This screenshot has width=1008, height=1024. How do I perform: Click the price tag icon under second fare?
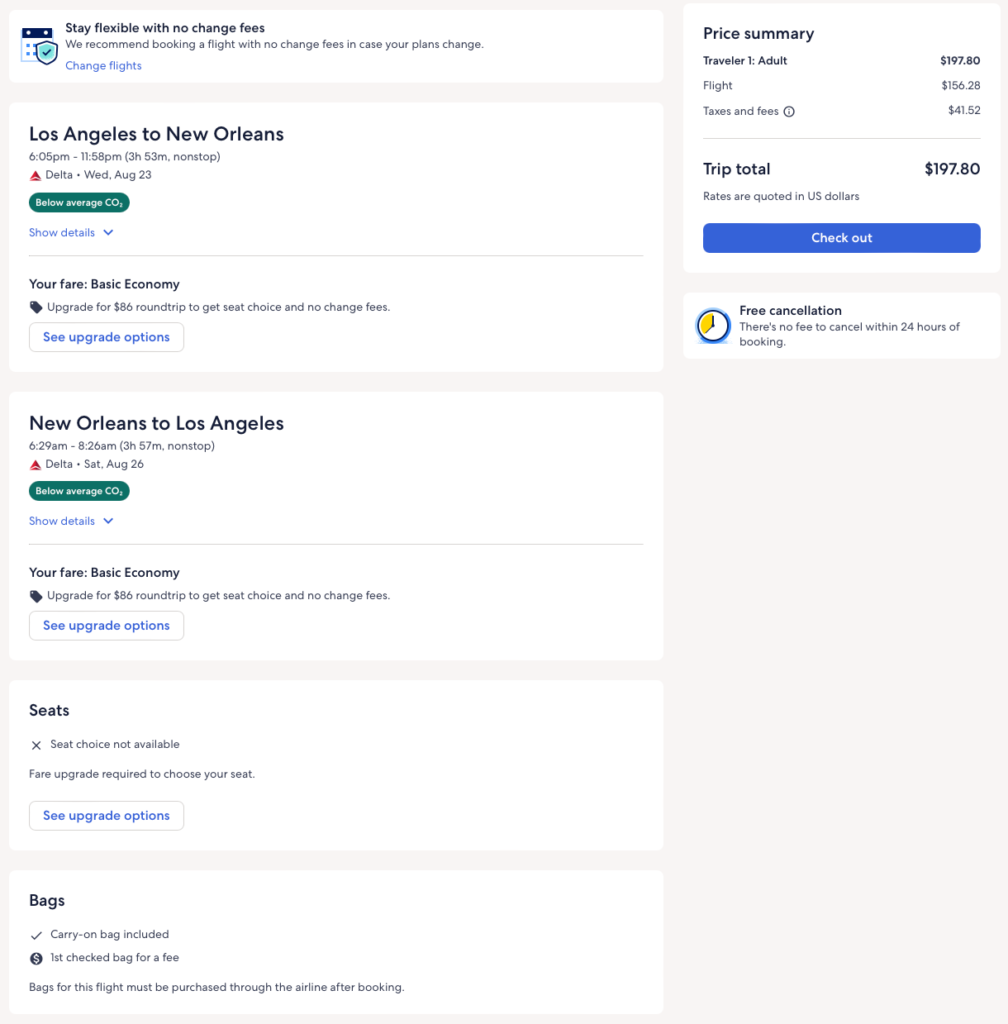click(x=36, y=596)
